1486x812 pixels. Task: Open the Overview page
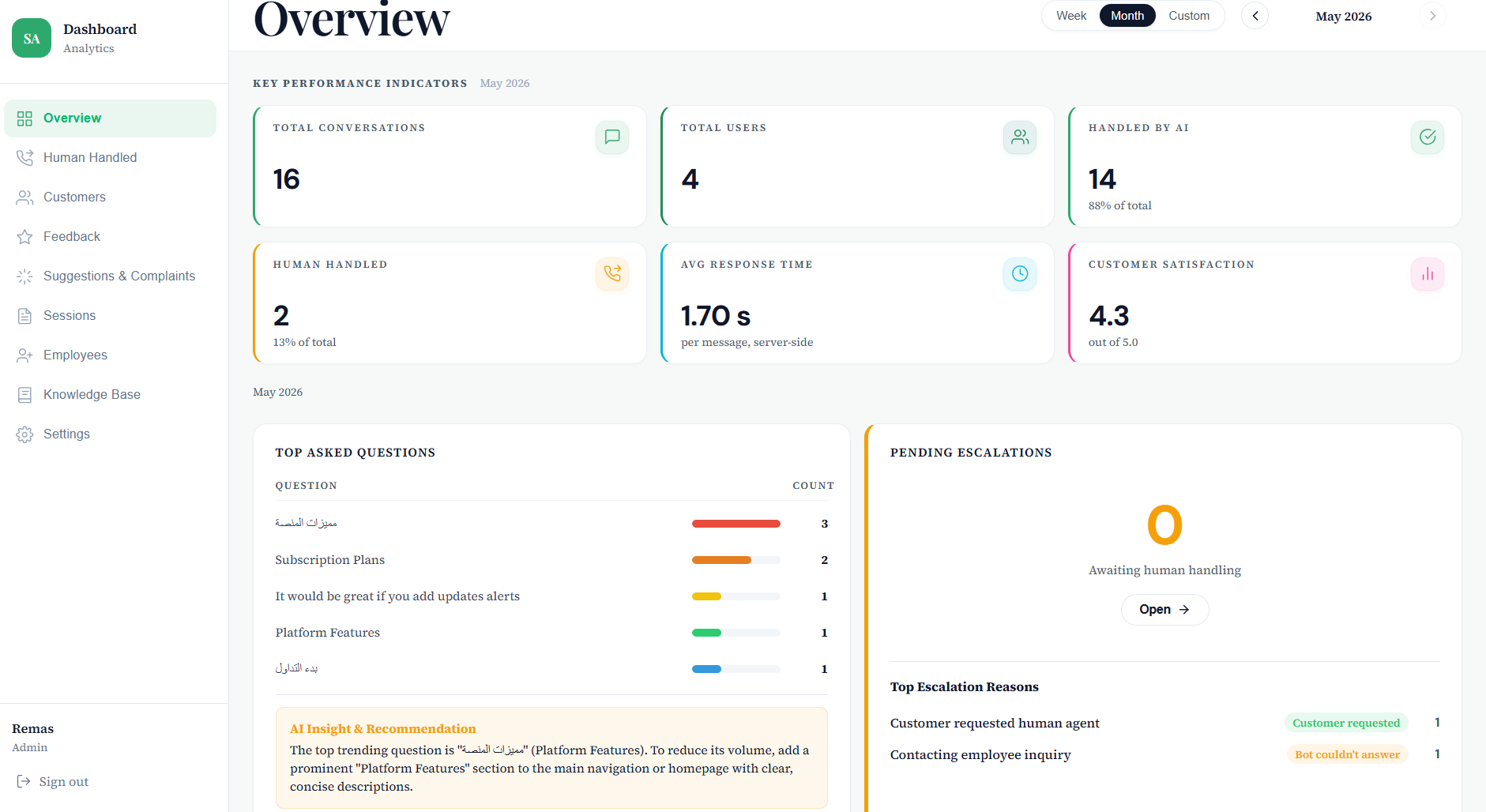pyautogui.click(x=110, y=118)
